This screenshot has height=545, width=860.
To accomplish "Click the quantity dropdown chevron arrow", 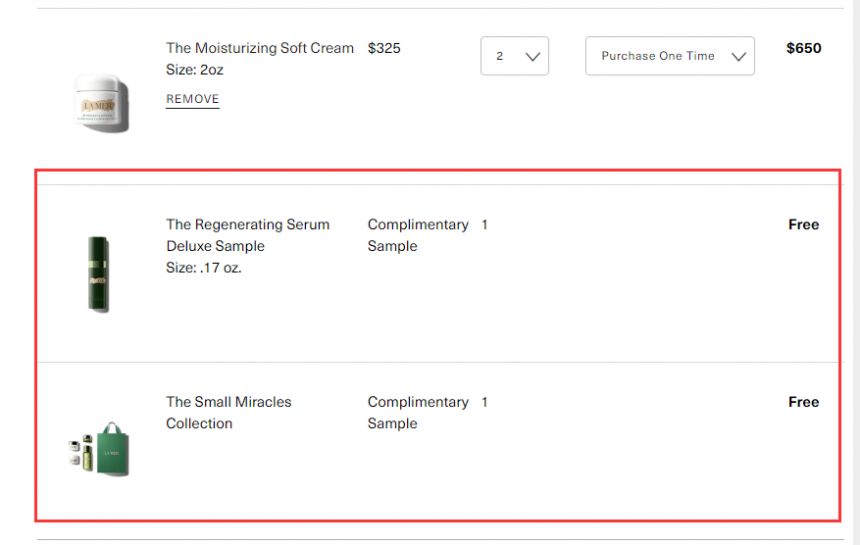I will coord(533,56).
